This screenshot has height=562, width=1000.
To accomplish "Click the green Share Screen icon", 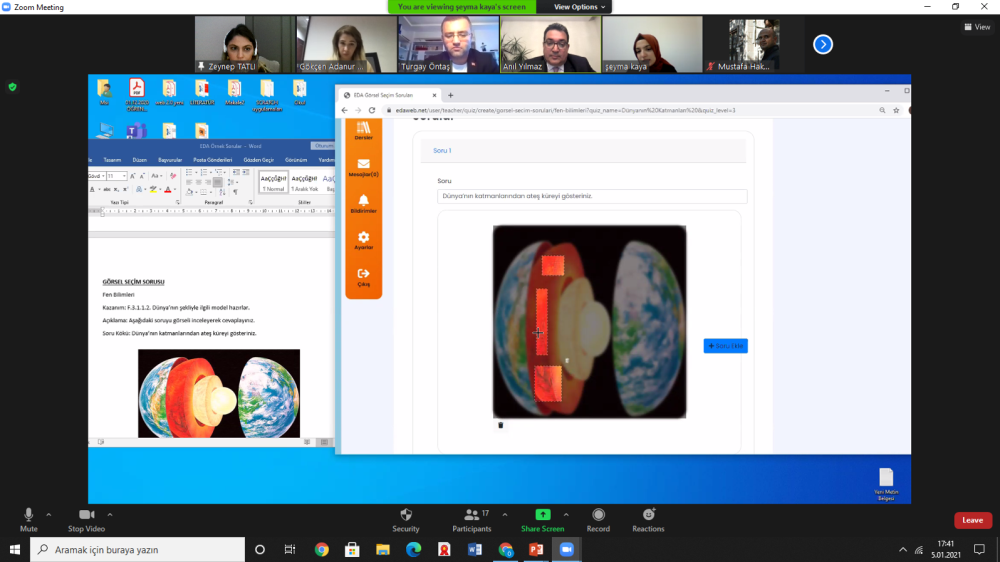I will click(543, 515).
